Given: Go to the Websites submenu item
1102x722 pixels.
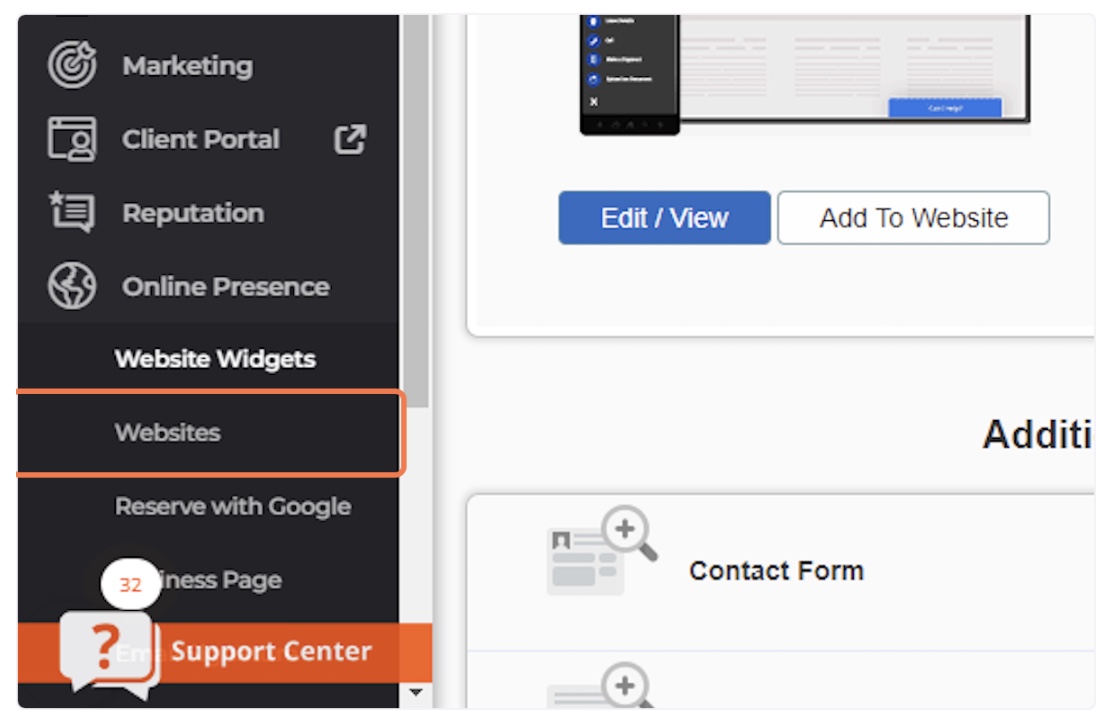Looking at the screenshot, I should 210,433.
